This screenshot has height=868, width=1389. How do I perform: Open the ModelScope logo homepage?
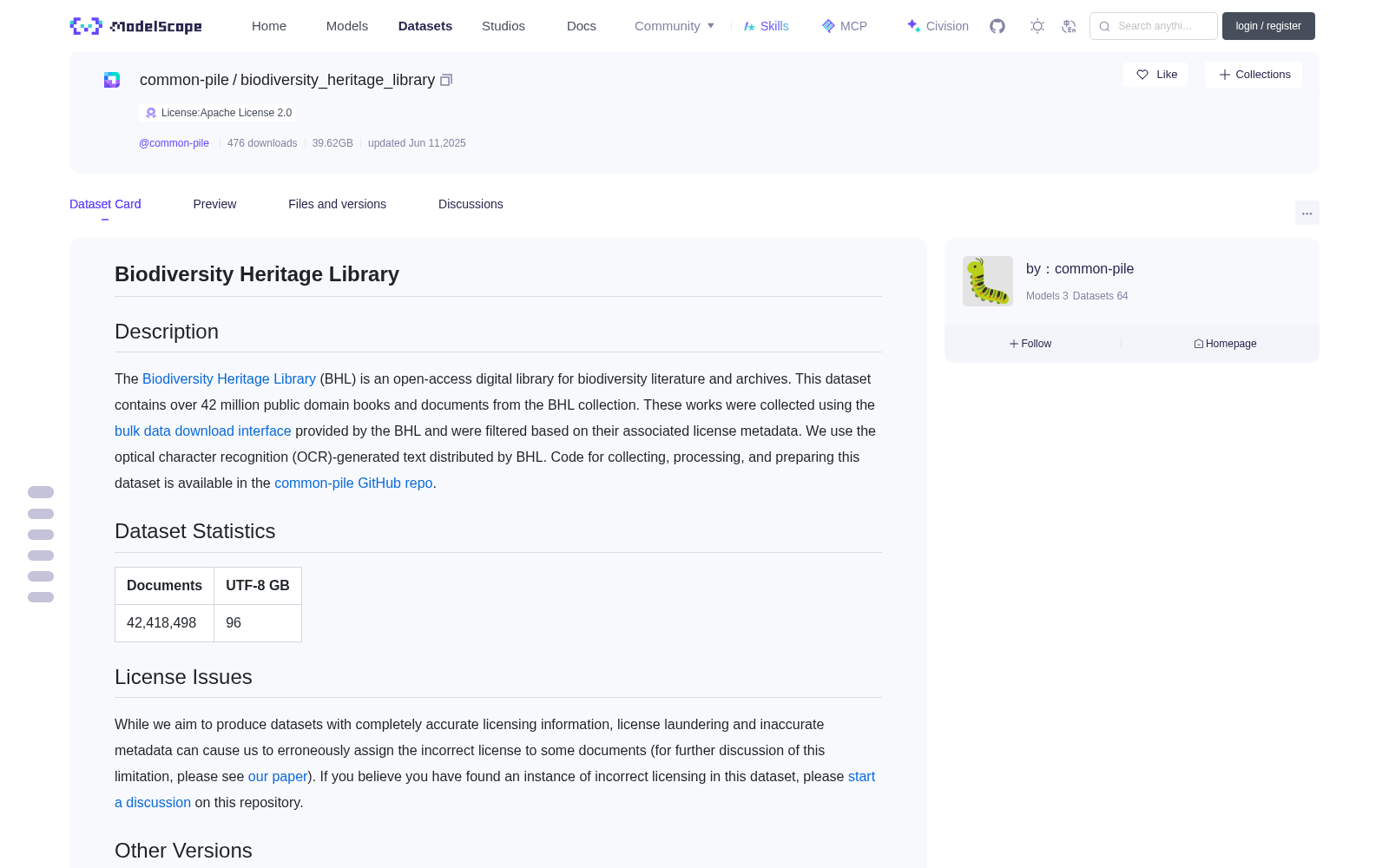coord(136,26)
